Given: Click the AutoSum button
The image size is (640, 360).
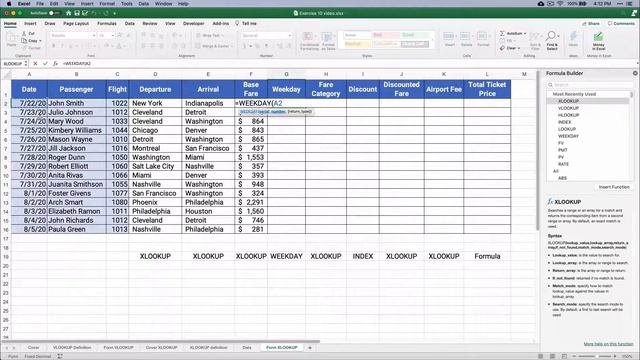Looking at the screenshot, I should click(x=511, y=33).
